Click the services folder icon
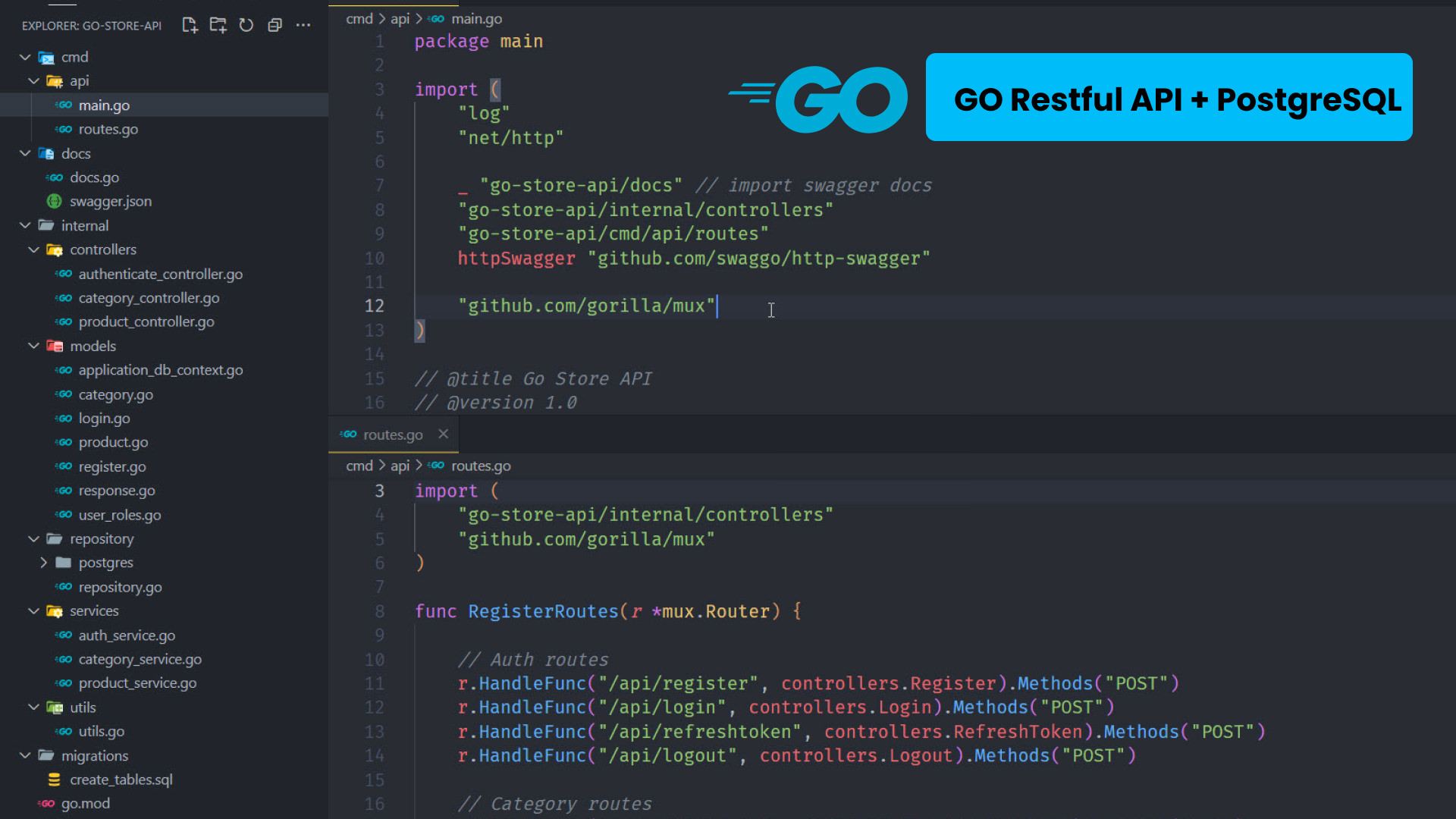 [55, 611]
